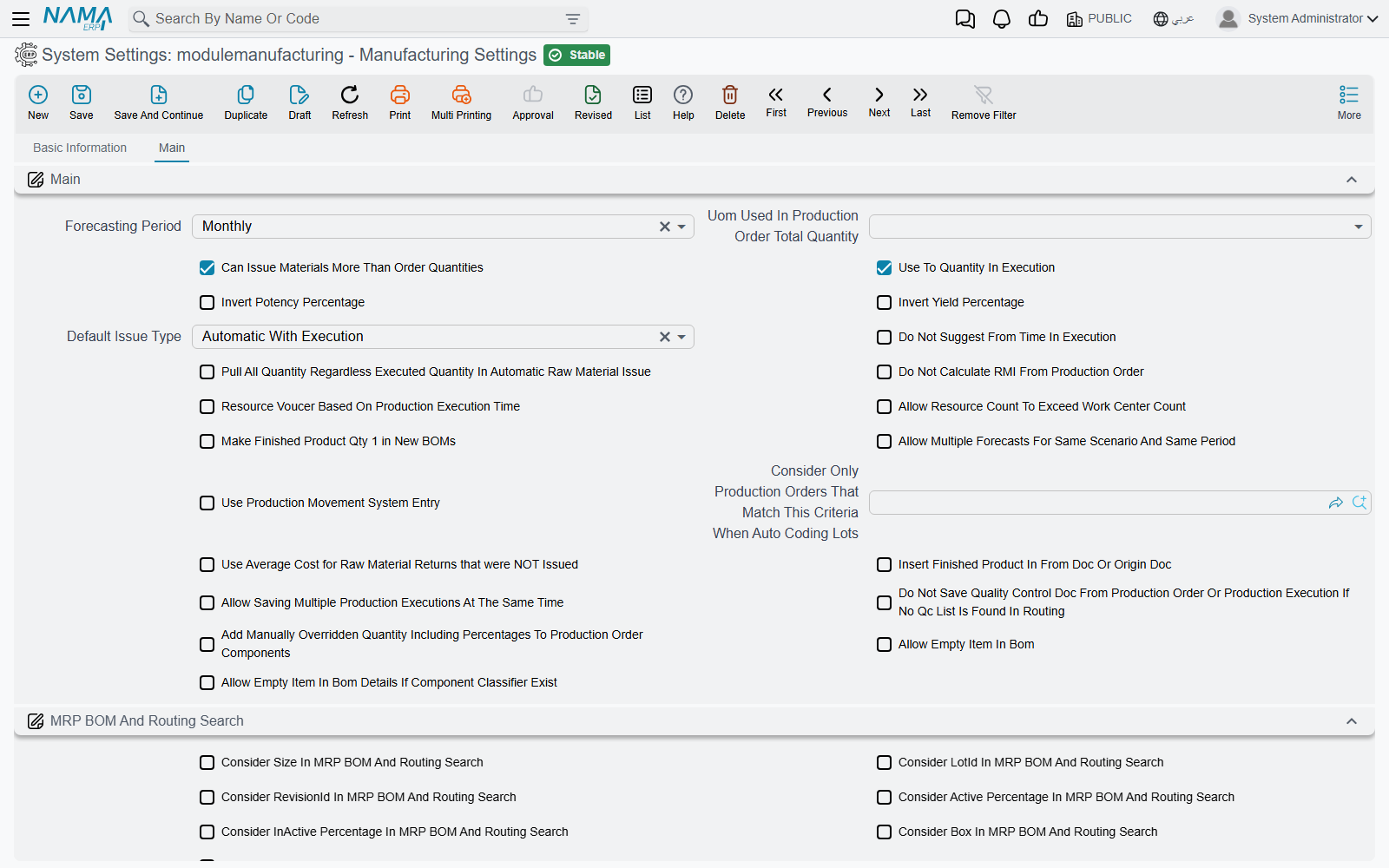Image resolution: width=1389 pixels, height=868 pixels.
Task: Refresh the settings page
Action: (x=350, y=95)
